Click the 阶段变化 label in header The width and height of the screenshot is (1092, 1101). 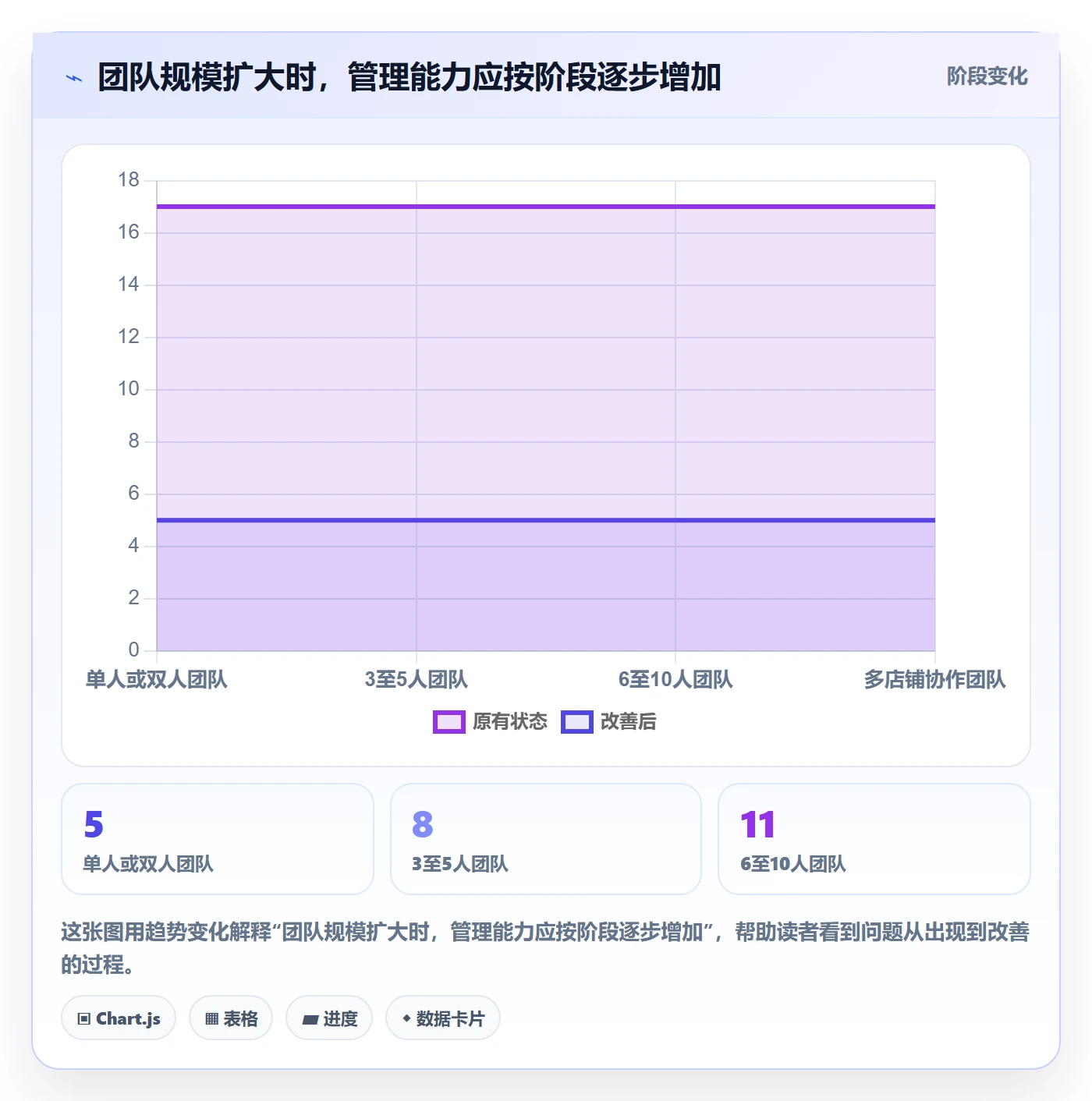(x=987, y=76)
